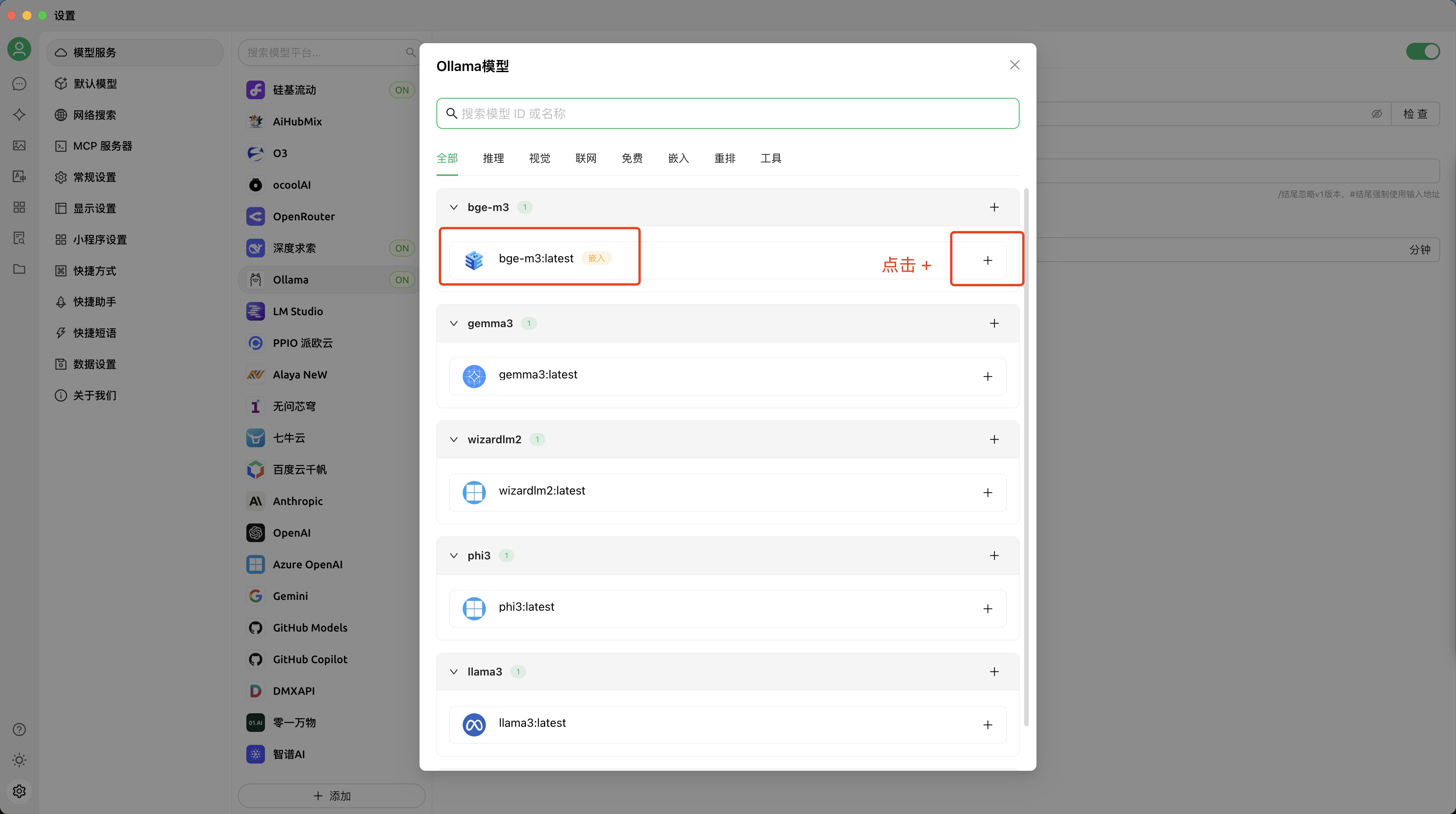Switch to the 重排 tab

click(x=725, y=159)
